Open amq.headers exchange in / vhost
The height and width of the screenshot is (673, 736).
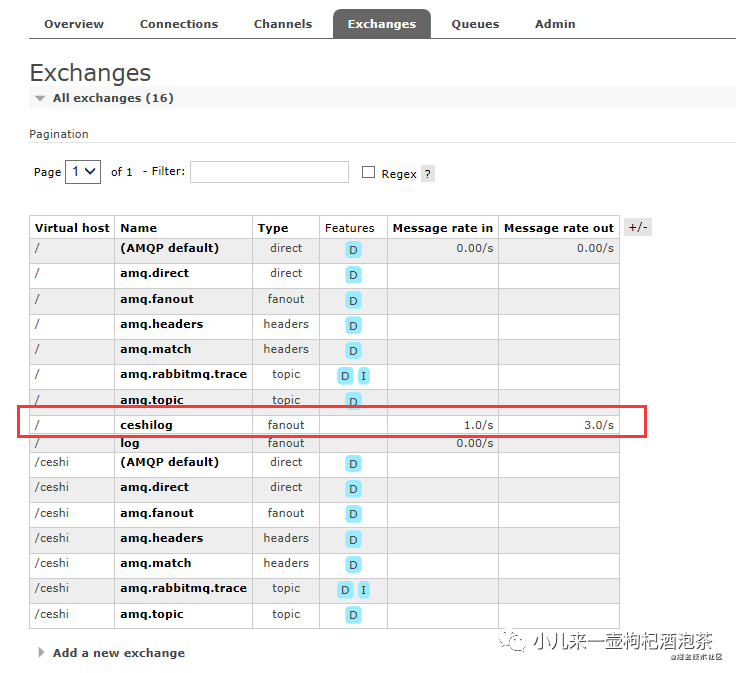point(161,324)
